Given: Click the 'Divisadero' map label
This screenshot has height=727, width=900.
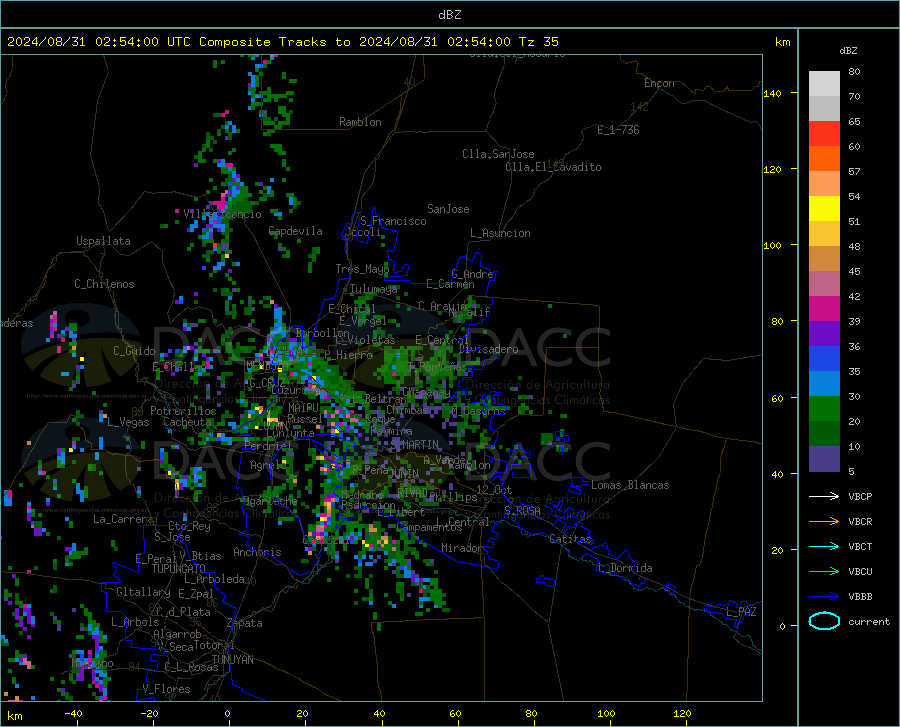Looking at the screenshot, I should (x=488, y=349).
